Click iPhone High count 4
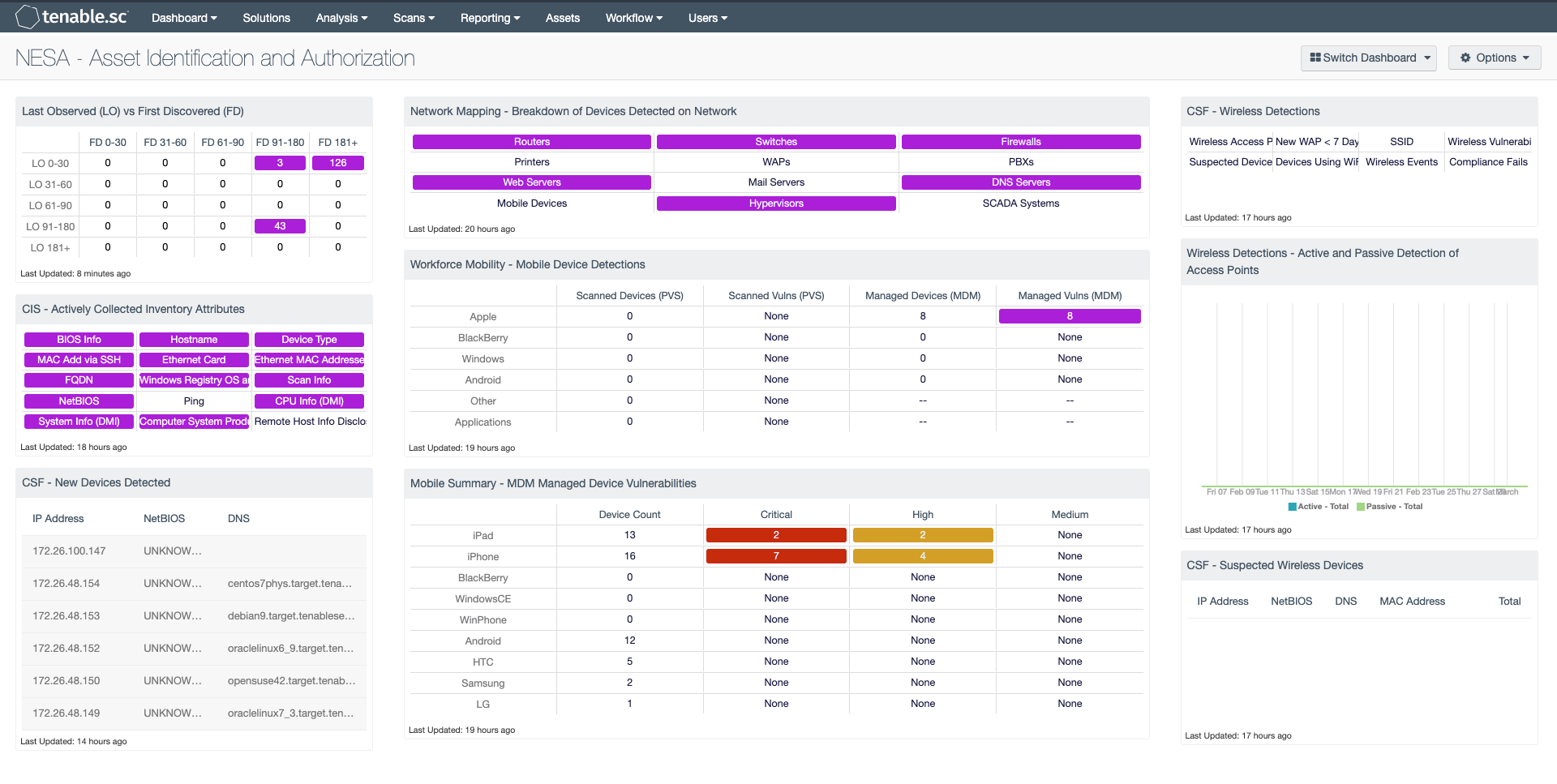The height and width of the screenshot is (784, 1557). tap(923, 556)
